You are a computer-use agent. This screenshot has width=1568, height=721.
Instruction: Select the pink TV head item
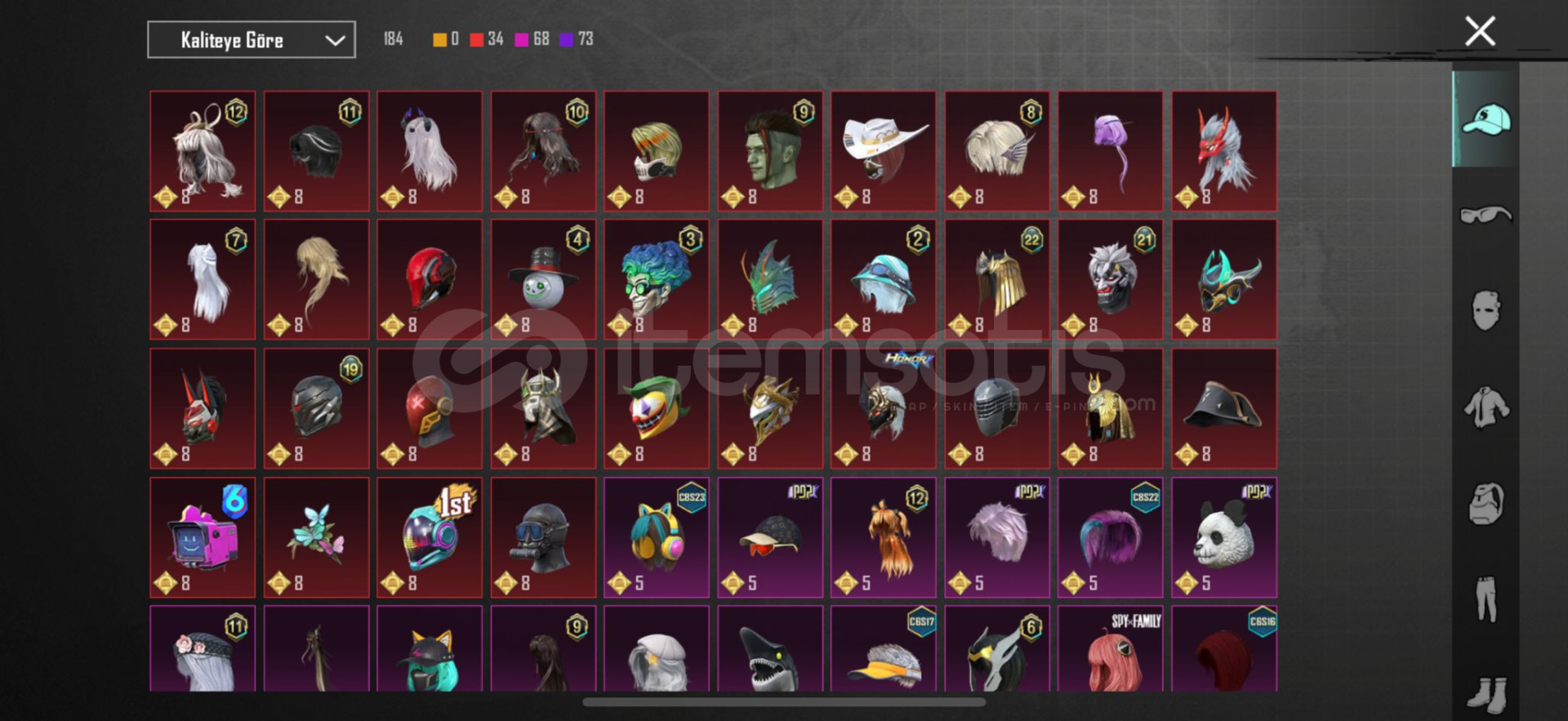tap(203, 537)
